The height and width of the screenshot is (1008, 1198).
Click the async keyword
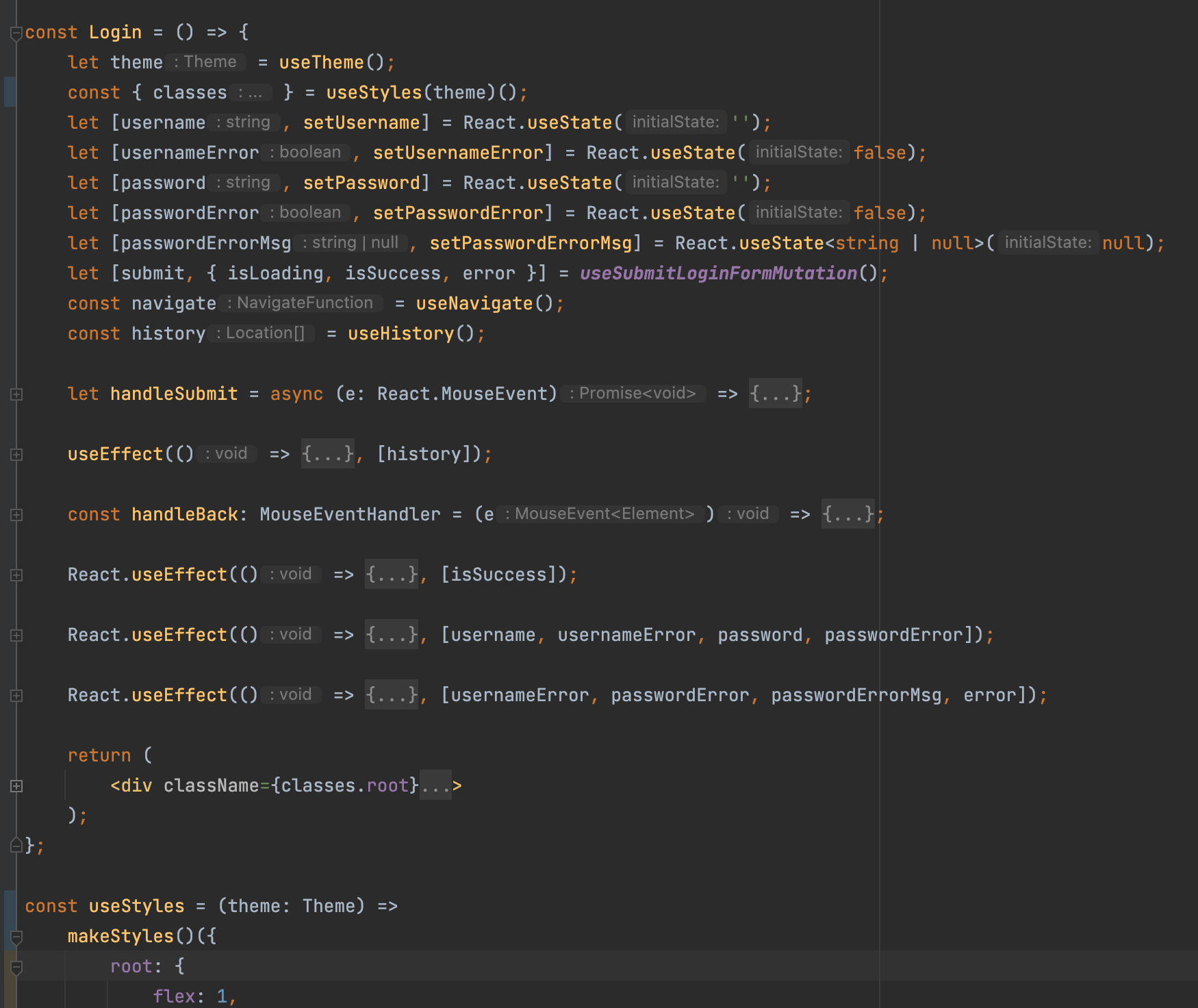coord(296,394)
